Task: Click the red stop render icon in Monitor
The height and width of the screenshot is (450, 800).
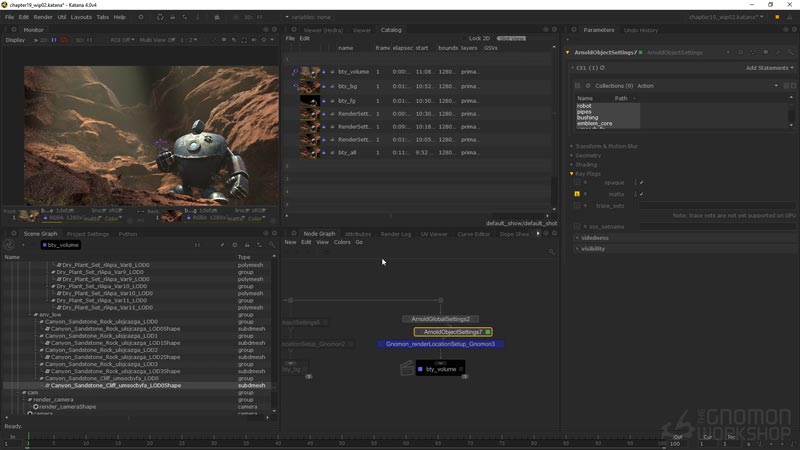Action: pyautogui.click(x=64, y=40)
